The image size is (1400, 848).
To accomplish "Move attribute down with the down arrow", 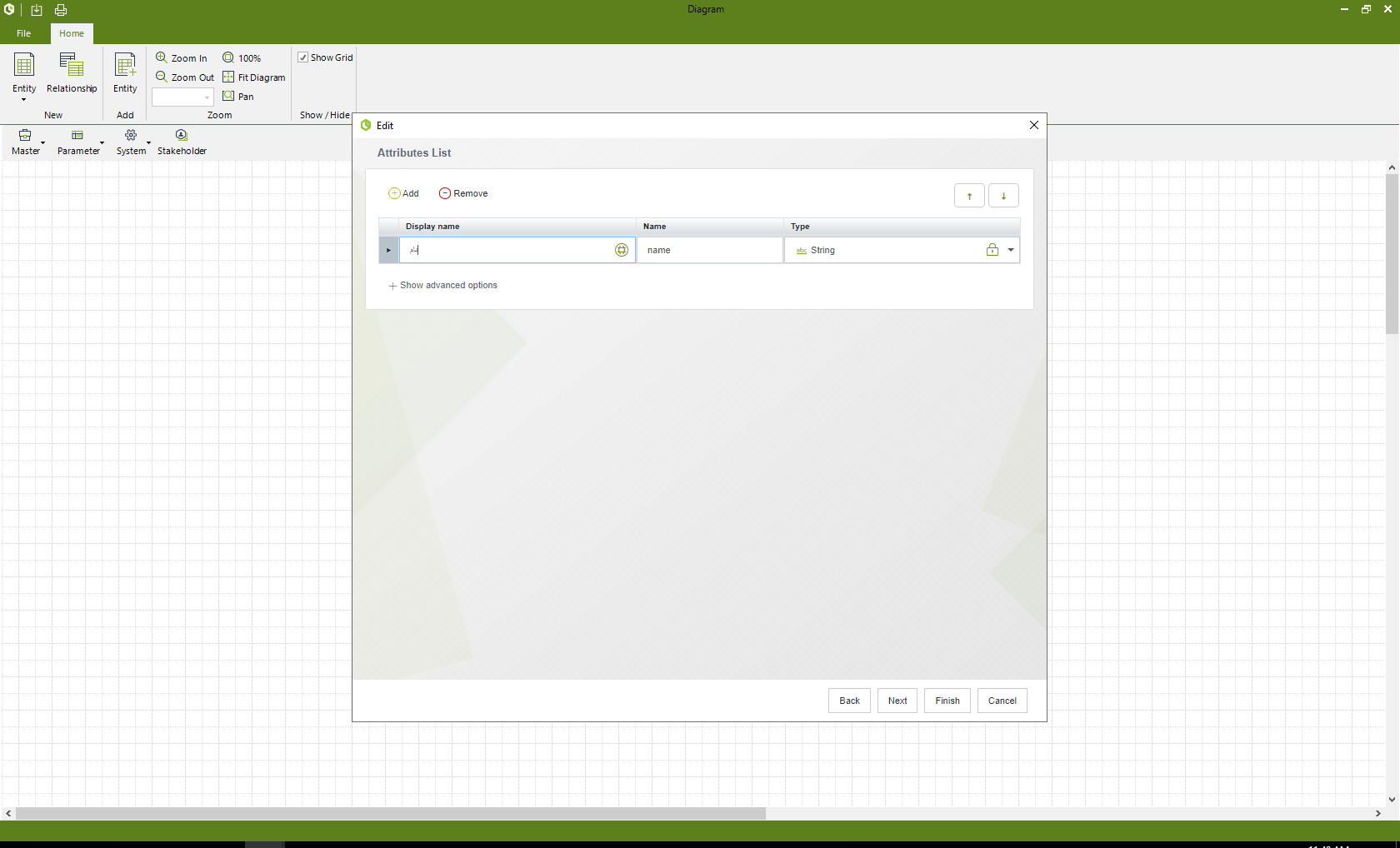I will pos(1003,196).
